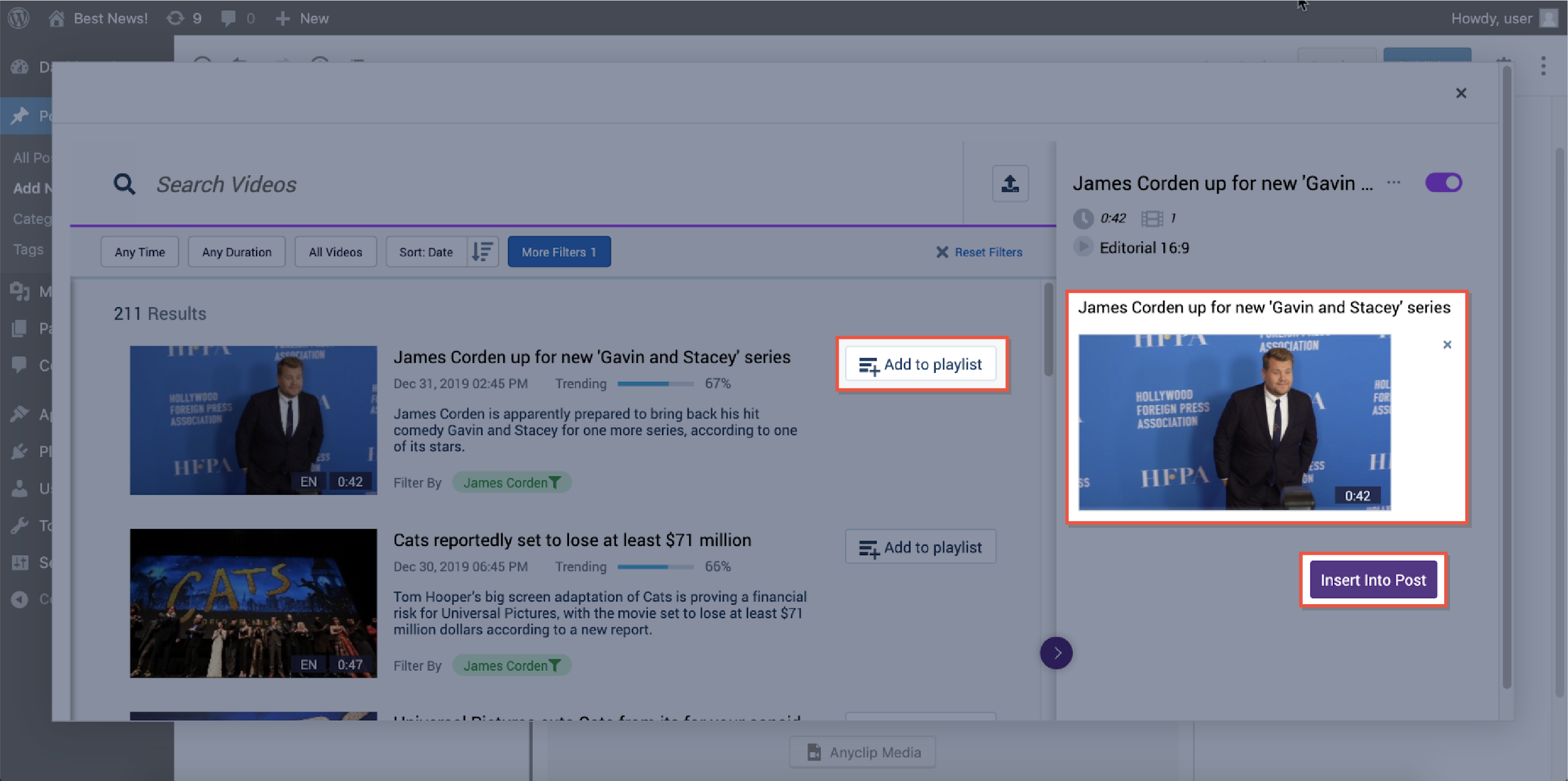This screenshot has width=1568, height=781.
Task: Close the Anyclip video dialog
Action: (x=1461, y=93)
